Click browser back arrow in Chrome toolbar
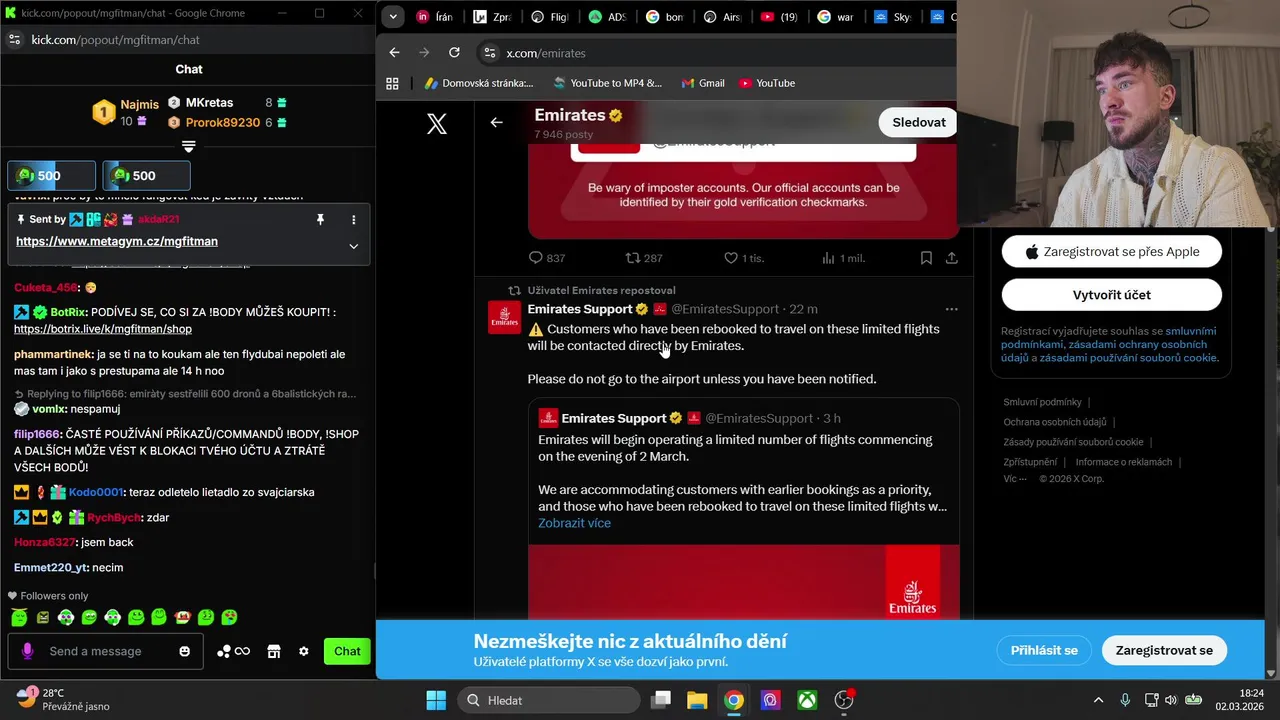Image resolution: width=1280 pixels, height=720 pixels. coord(394,53)
